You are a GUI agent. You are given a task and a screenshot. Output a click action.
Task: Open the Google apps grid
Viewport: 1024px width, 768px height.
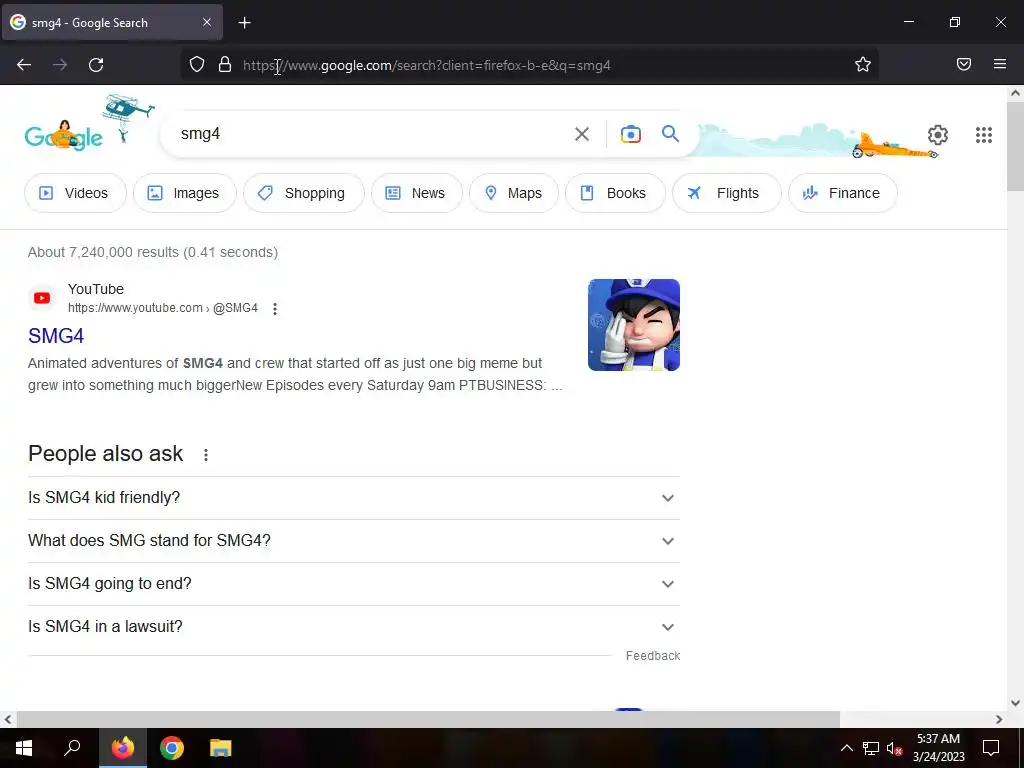pyautogui.click(x=984, y=135)
